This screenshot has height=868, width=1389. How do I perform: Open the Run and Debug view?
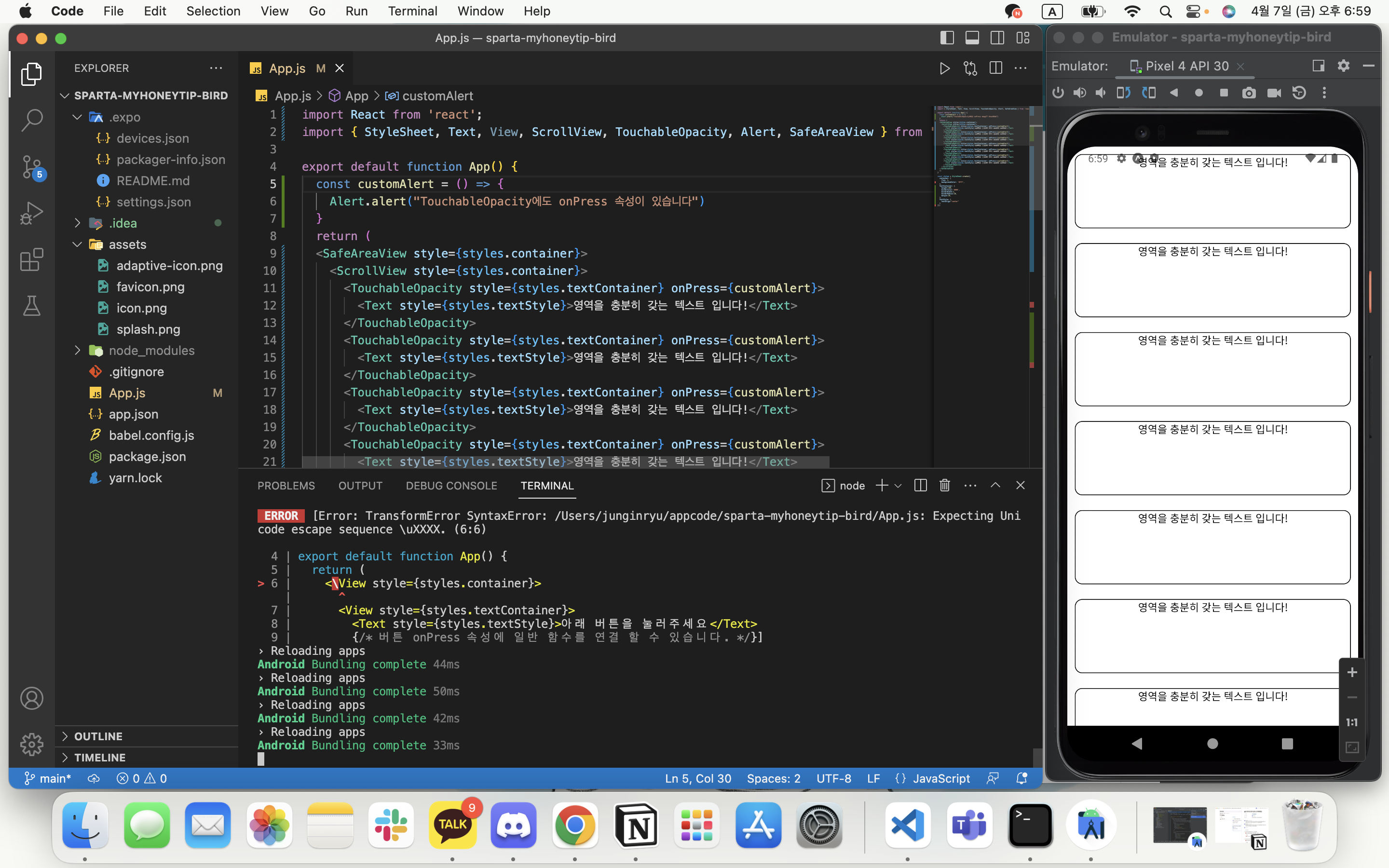point(31,213)
